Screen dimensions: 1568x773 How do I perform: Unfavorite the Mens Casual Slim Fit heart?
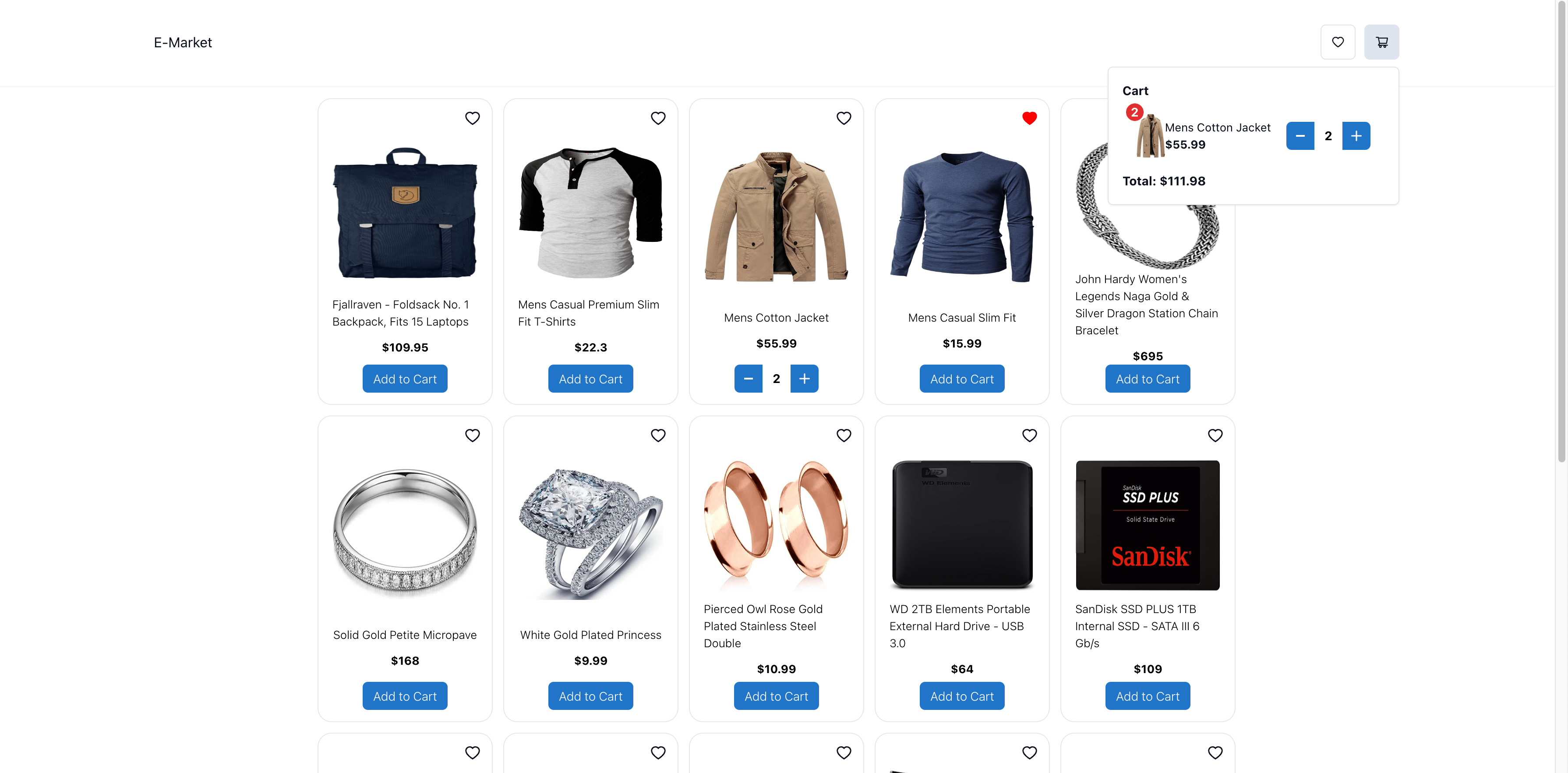pos(1029,118)
